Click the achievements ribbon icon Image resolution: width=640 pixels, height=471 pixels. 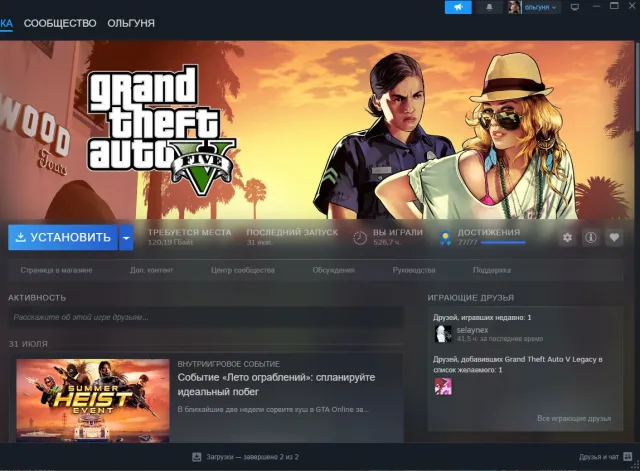tap(445, 238)
